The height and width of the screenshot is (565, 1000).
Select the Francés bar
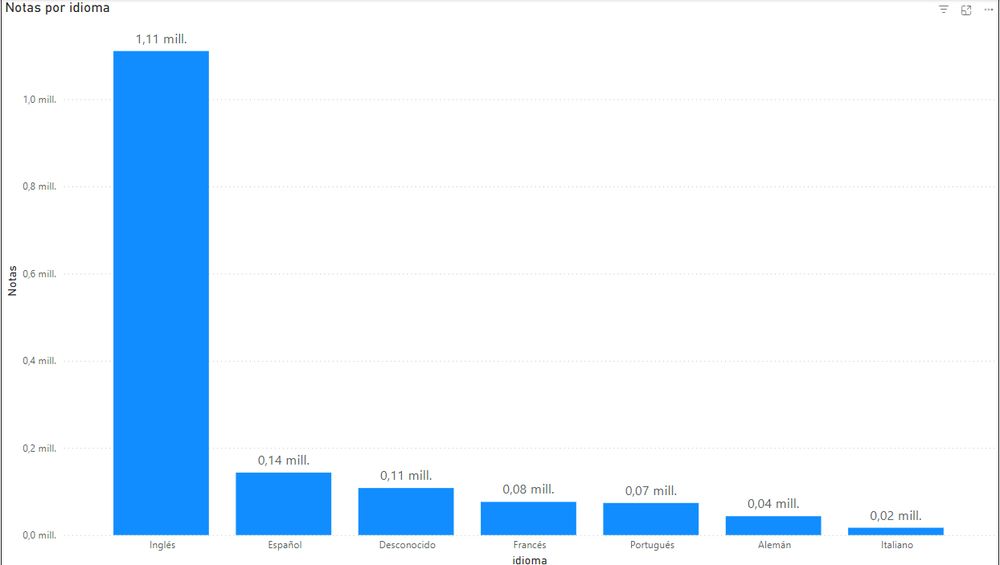click(529, 518)
